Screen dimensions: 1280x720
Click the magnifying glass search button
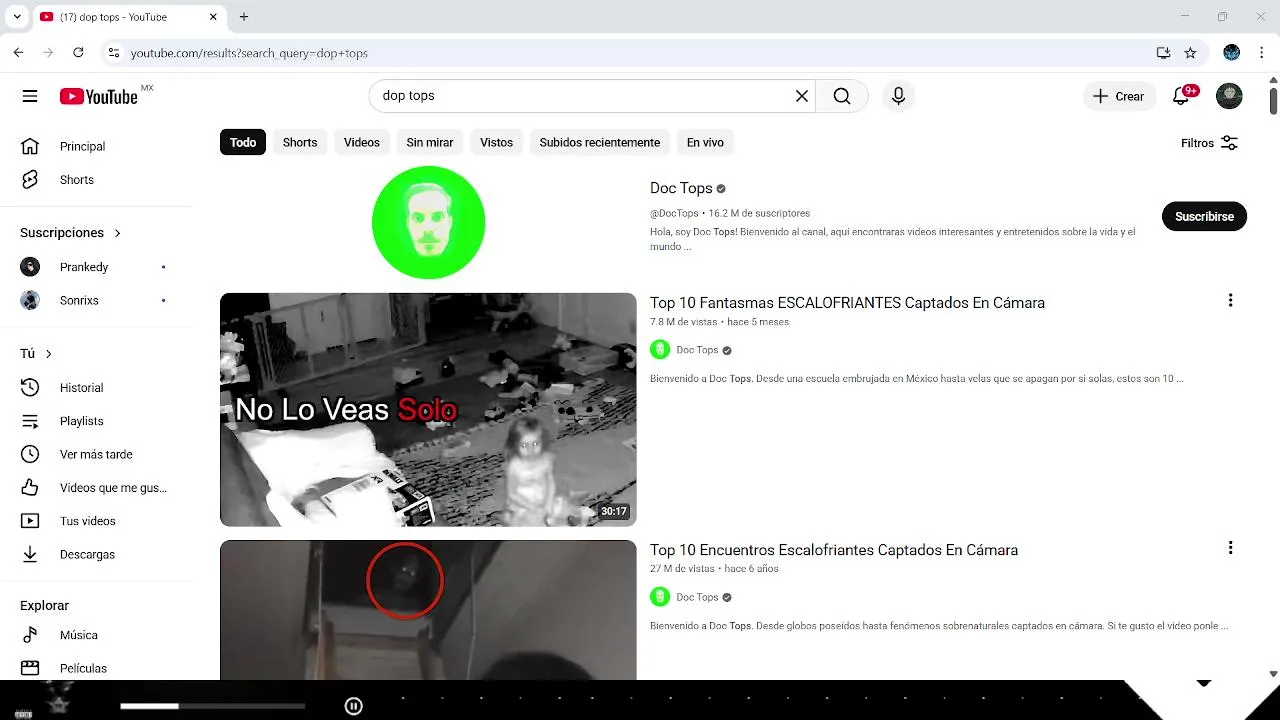(842, 96)
